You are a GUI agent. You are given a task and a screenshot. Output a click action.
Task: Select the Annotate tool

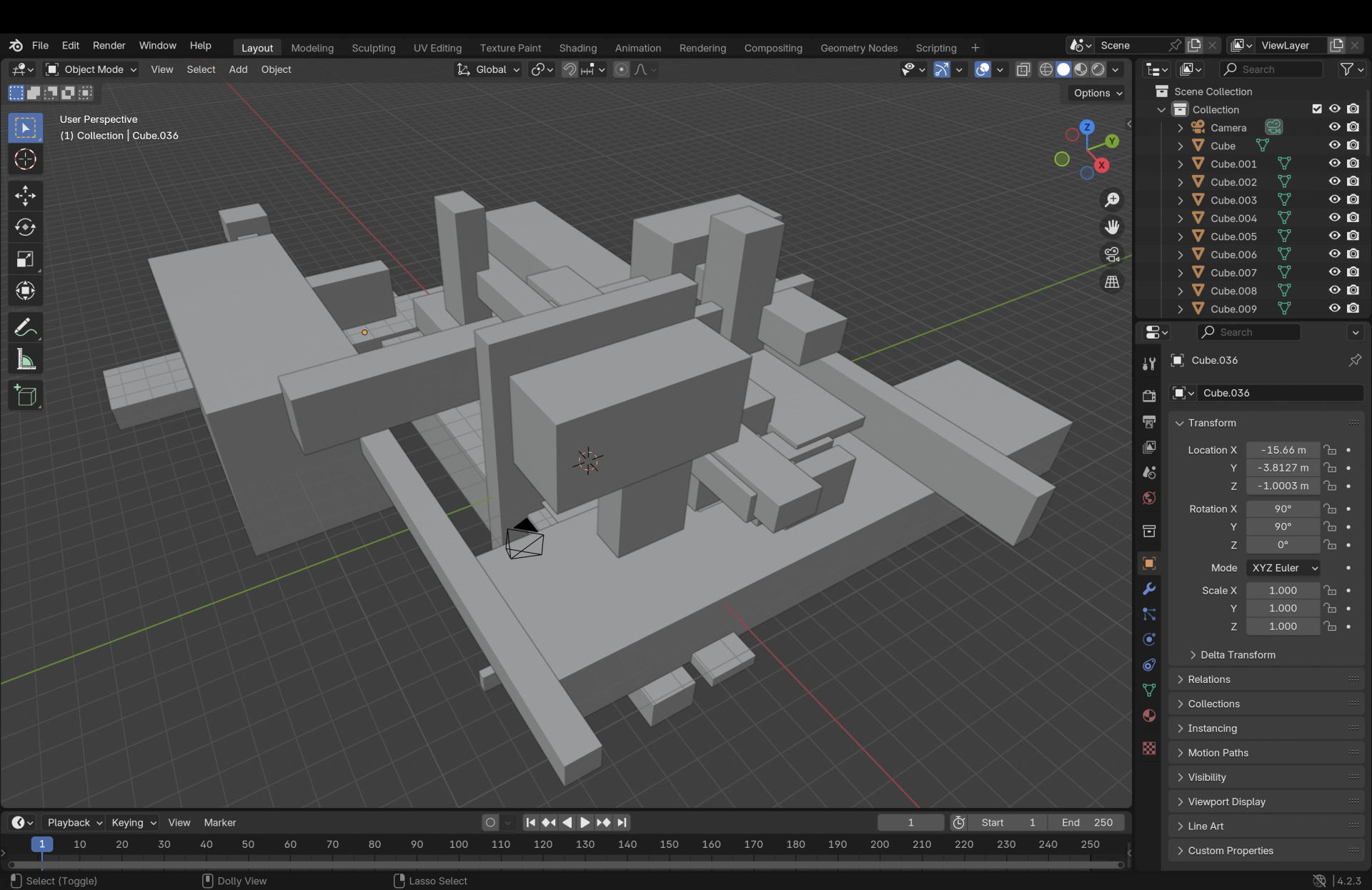25,328
